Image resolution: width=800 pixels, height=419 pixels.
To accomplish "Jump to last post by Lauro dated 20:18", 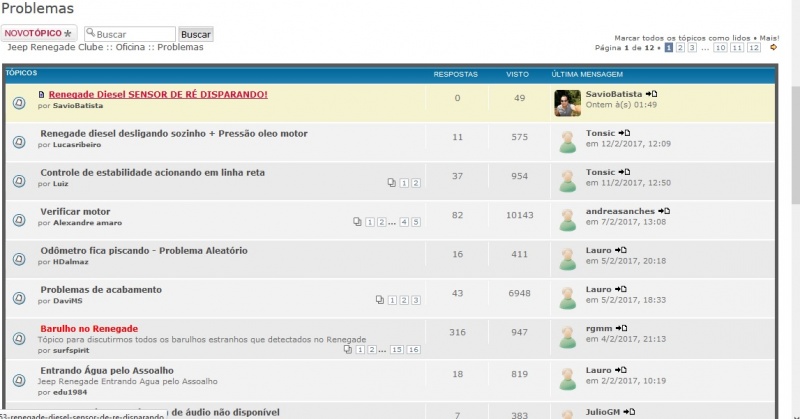I will pos(621,250).
